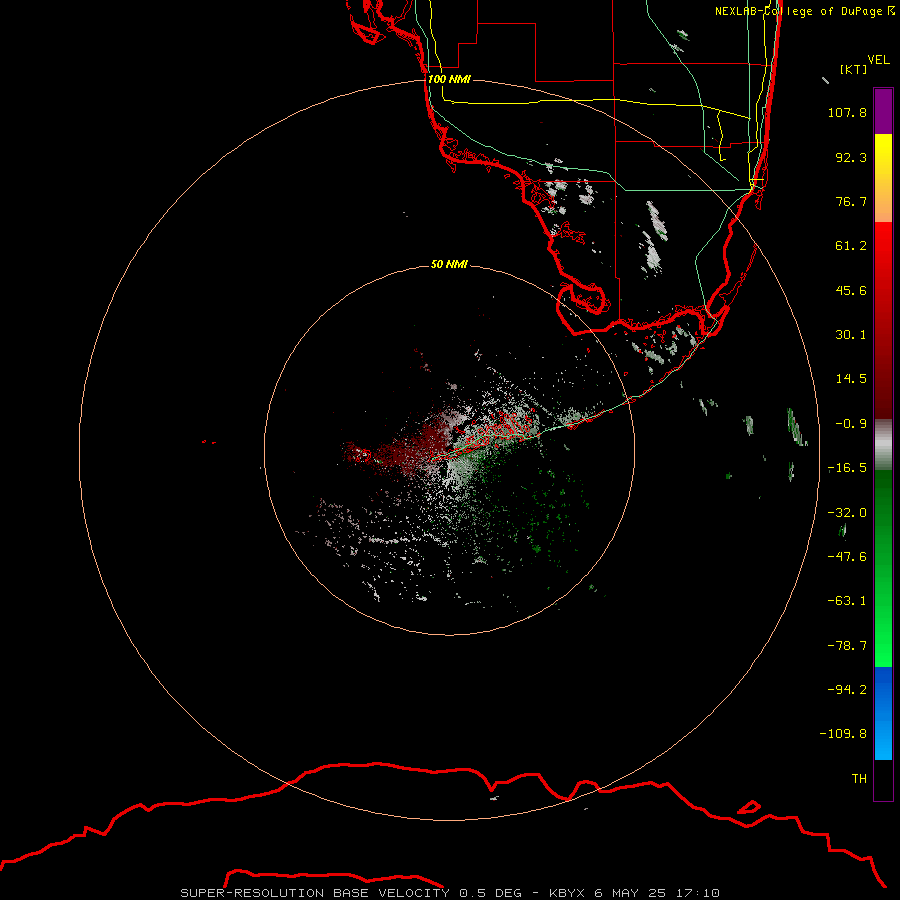Click the -47.6 velocity scale value

pyautogui.click(x=847, y=557)
